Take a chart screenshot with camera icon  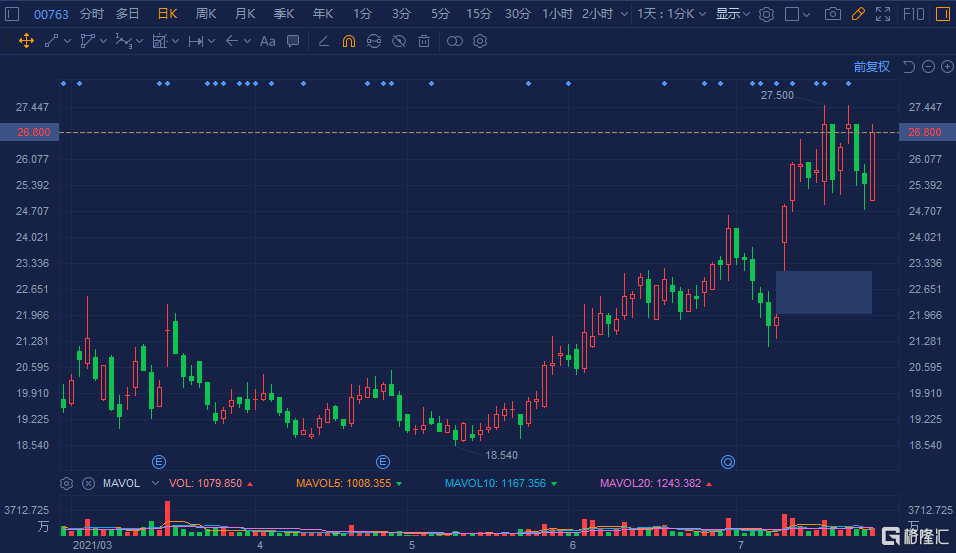point(833,14)
